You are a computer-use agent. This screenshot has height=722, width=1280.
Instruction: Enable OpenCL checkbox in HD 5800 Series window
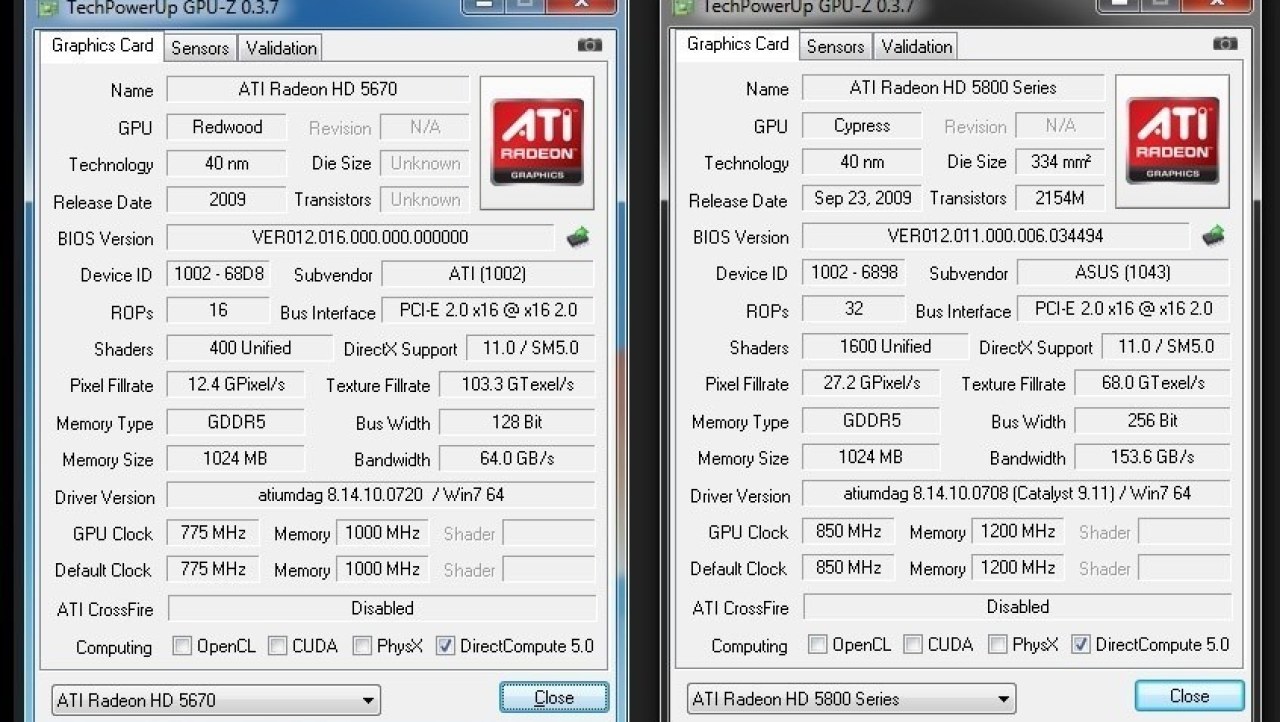(x=817, y=644)
